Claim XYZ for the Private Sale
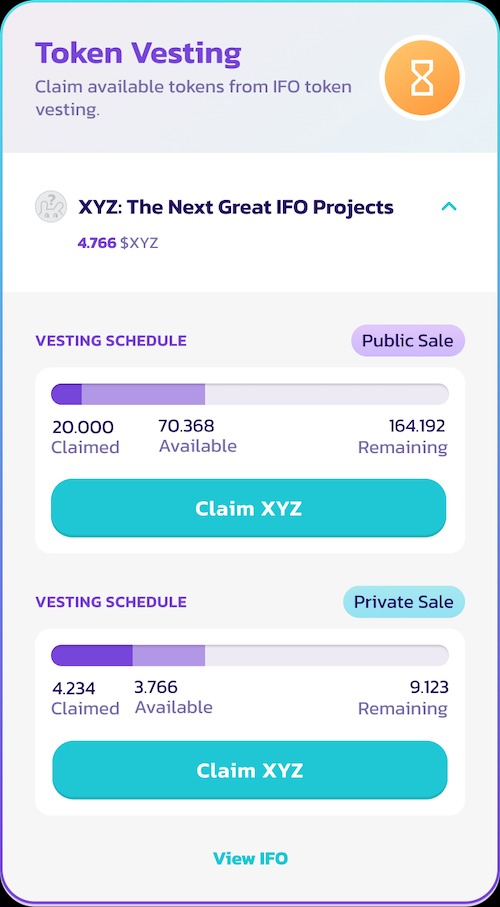The height and width of the screenshot is (907, 500). pyautogui.click(x=250, y=770)
